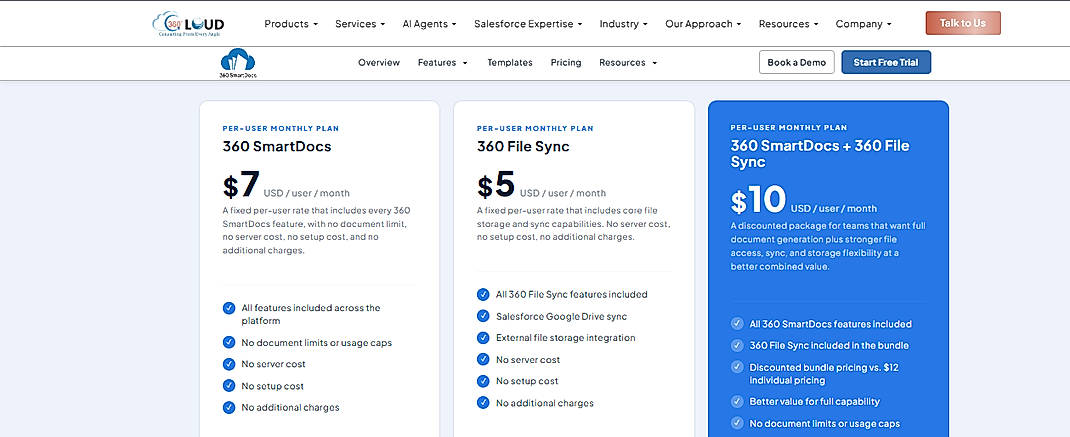This screenshot has height=437, width=1070.
Task: Click 'No document limits or usage caps' in SmartDocs card
Action: pos(317,342)
